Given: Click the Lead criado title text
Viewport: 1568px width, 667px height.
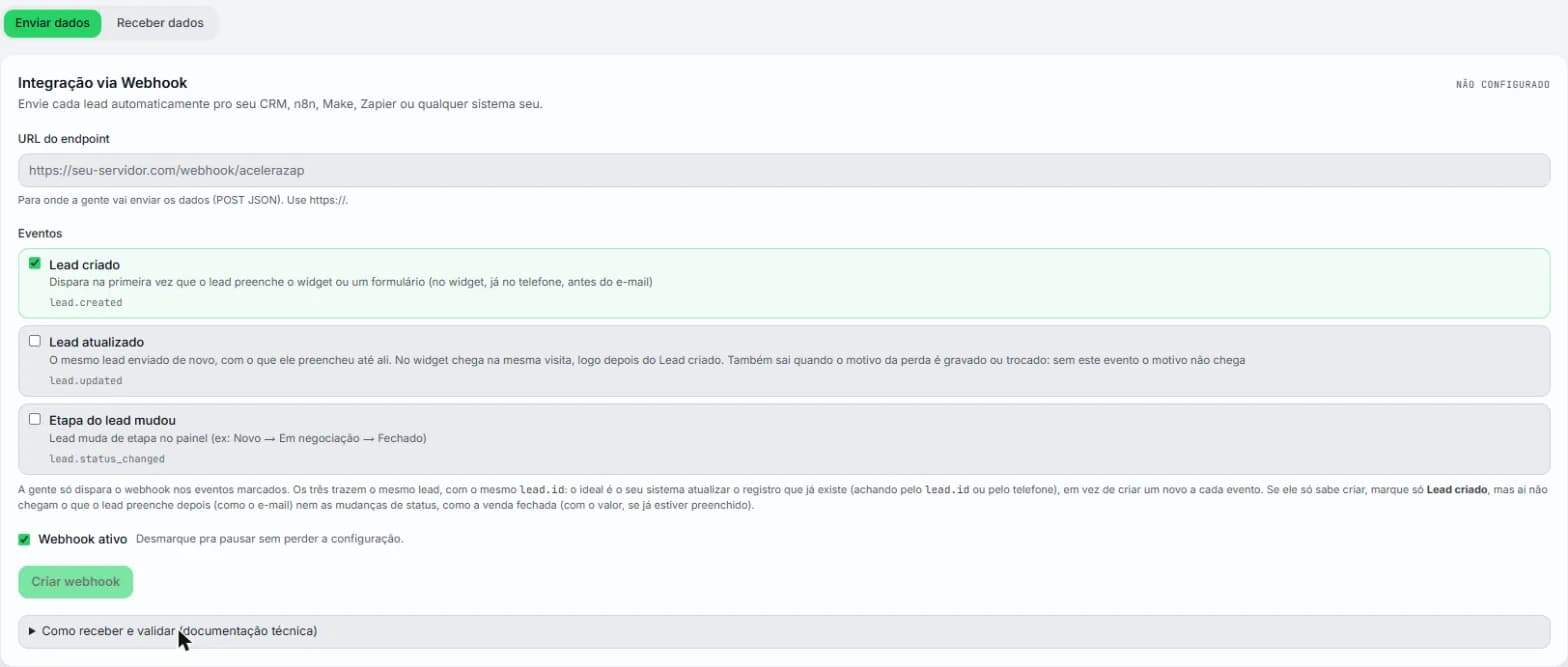Looking at the screenshot, I should click(x=84, y=265).
